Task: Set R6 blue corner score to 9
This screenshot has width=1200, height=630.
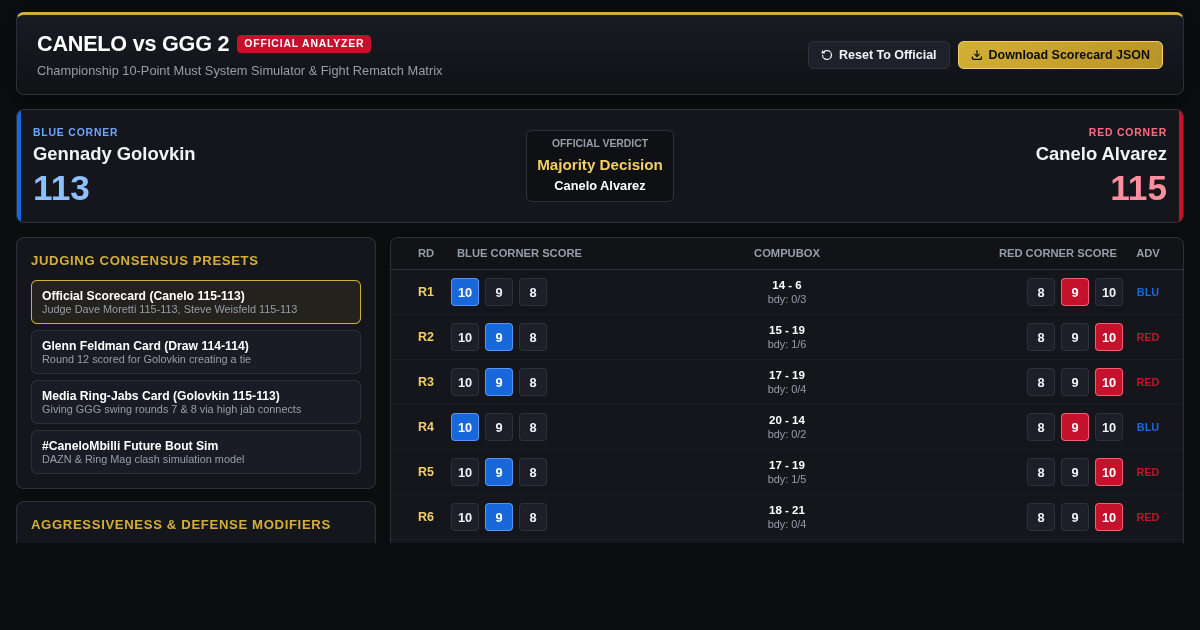Action: 499,517
